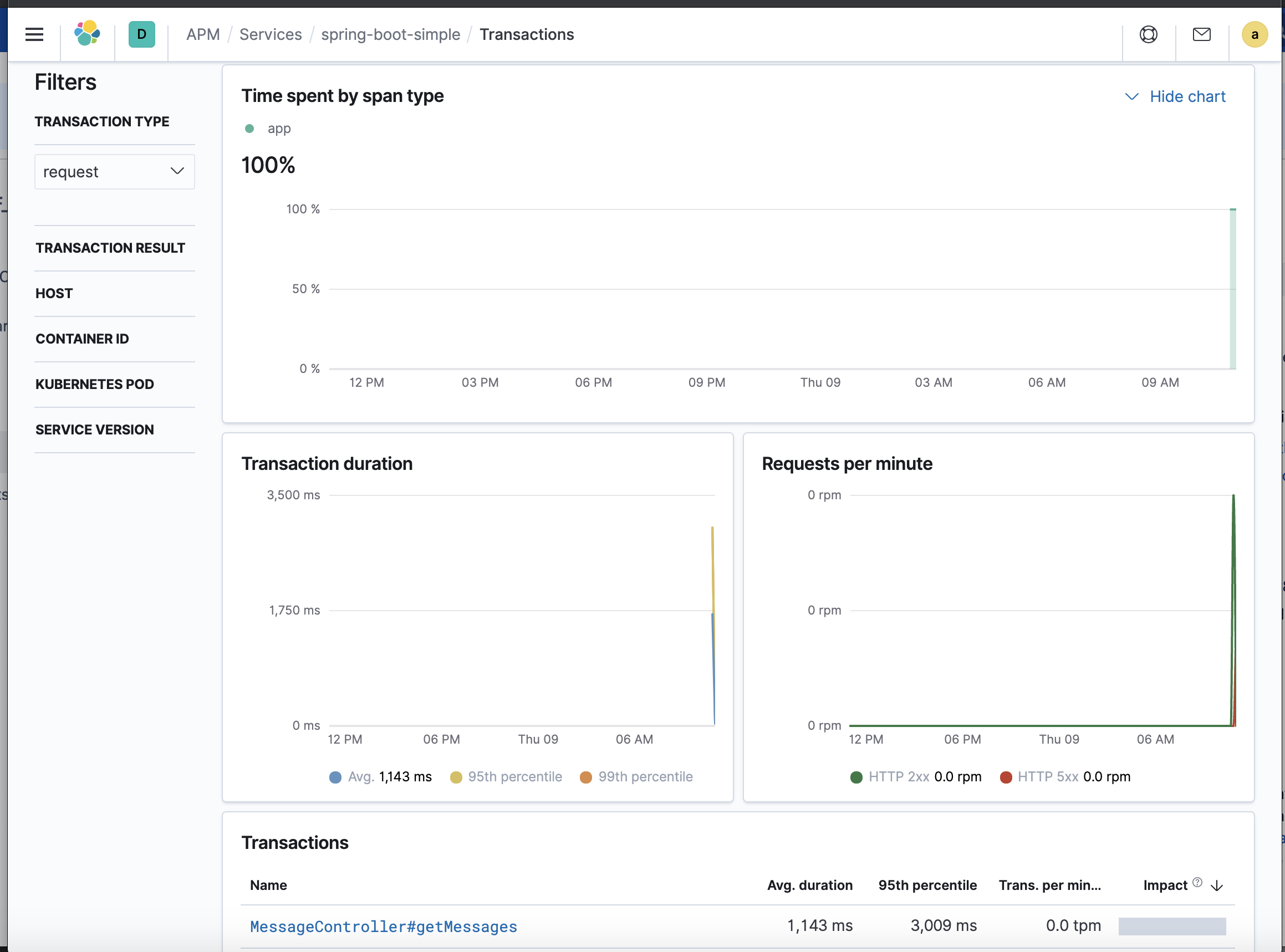
Task: Click Hide chart link
Action: [1187, 96]
